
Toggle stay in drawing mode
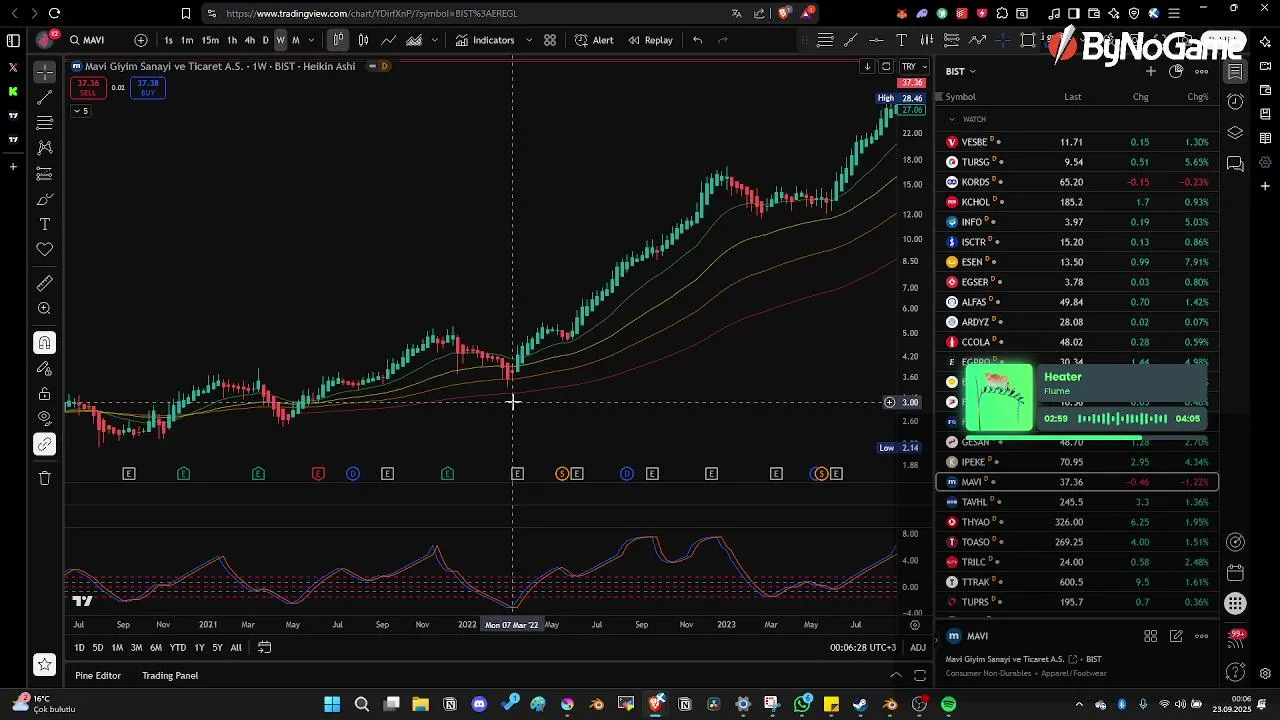point(44,368)
